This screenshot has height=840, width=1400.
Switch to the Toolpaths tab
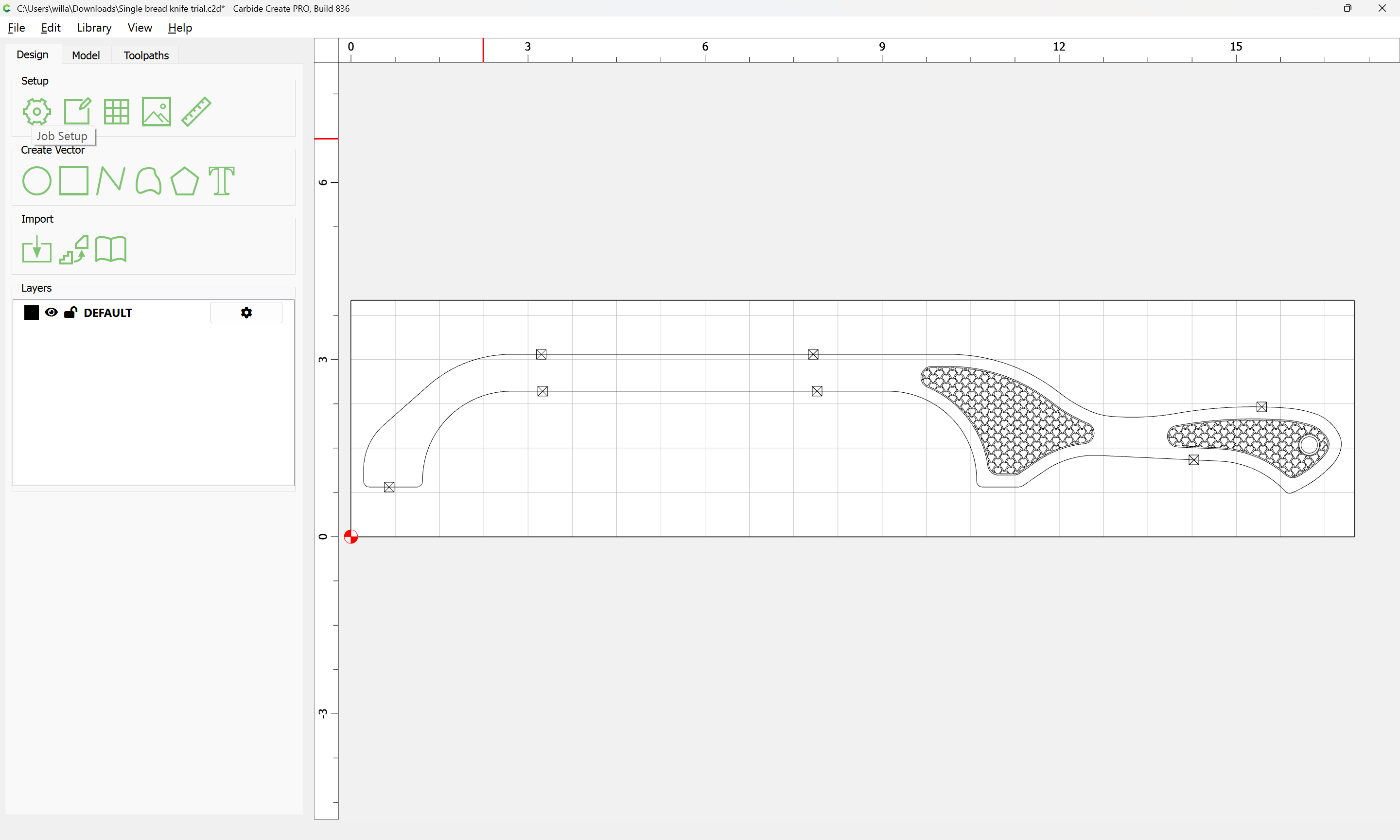click(146, 55)
